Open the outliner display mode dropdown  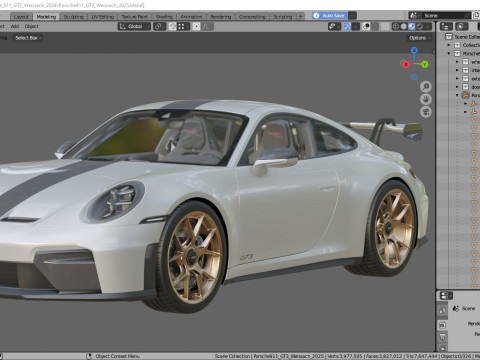[461, 26]
